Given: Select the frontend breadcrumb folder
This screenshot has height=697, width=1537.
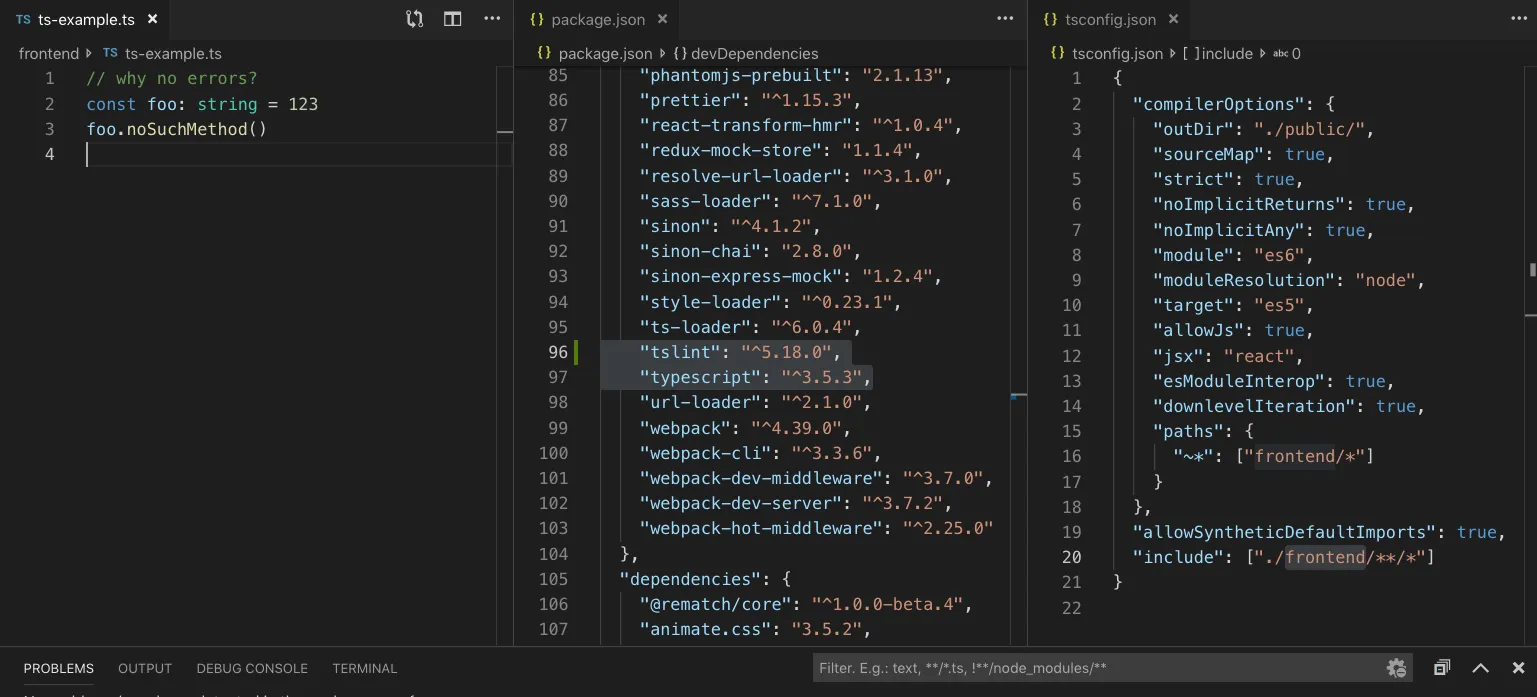Looking at the screenshot, I should click(48, 53).
